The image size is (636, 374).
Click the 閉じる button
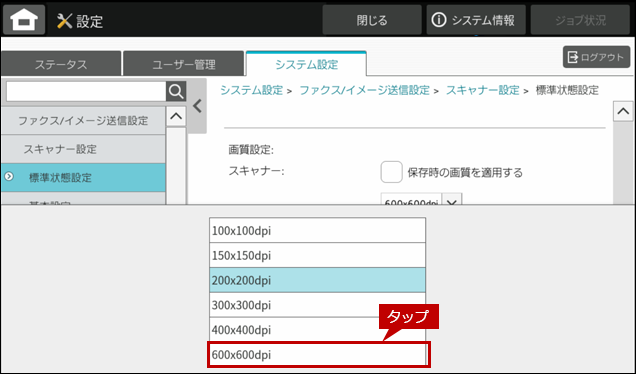point(372,20)
